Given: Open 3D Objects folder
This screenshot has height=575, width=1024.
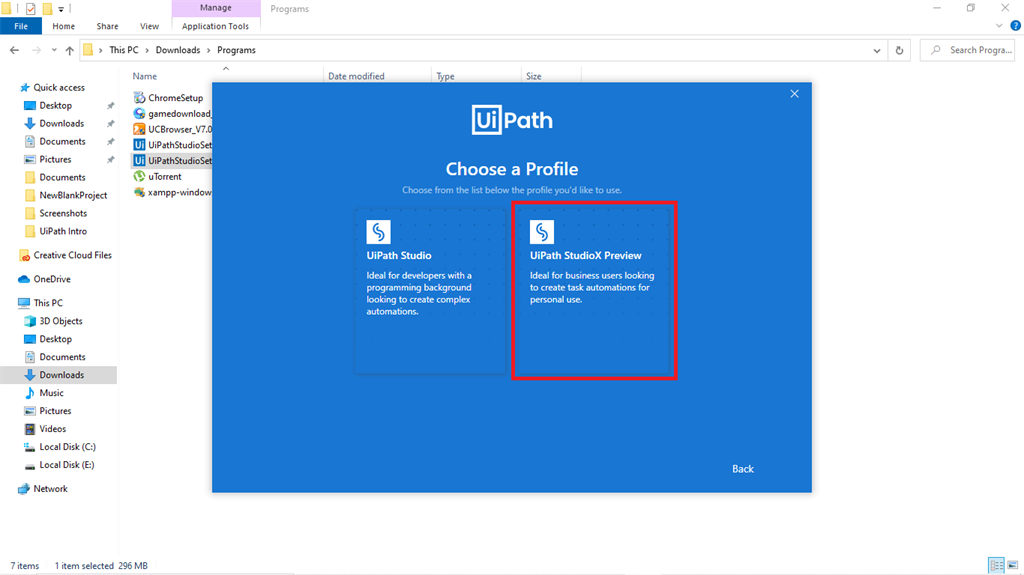Looking at the screenshot, I should pyautogui.click(x=61, y=321).
